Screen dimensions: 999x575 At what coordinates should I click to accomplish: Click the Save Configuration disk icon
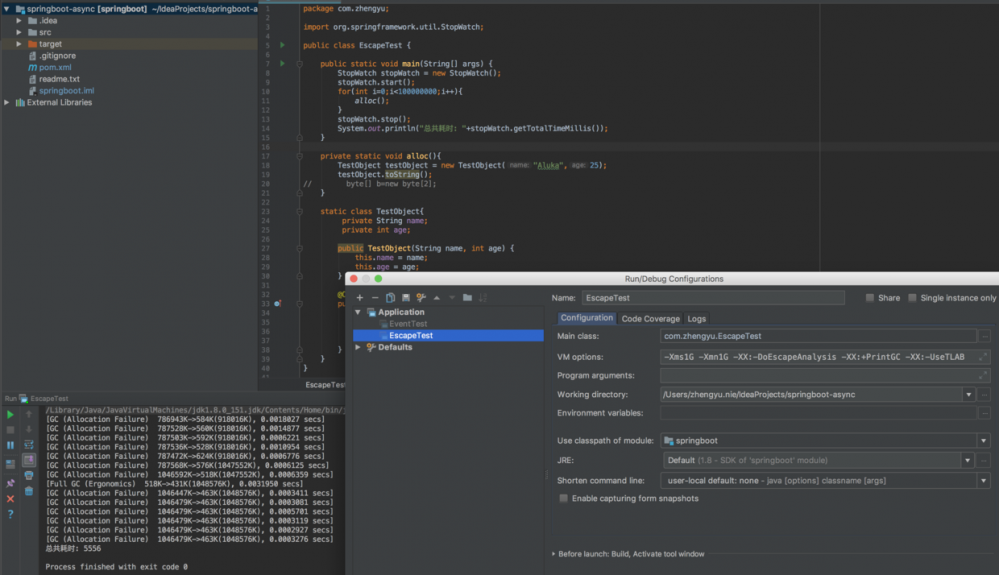(405, 298)
